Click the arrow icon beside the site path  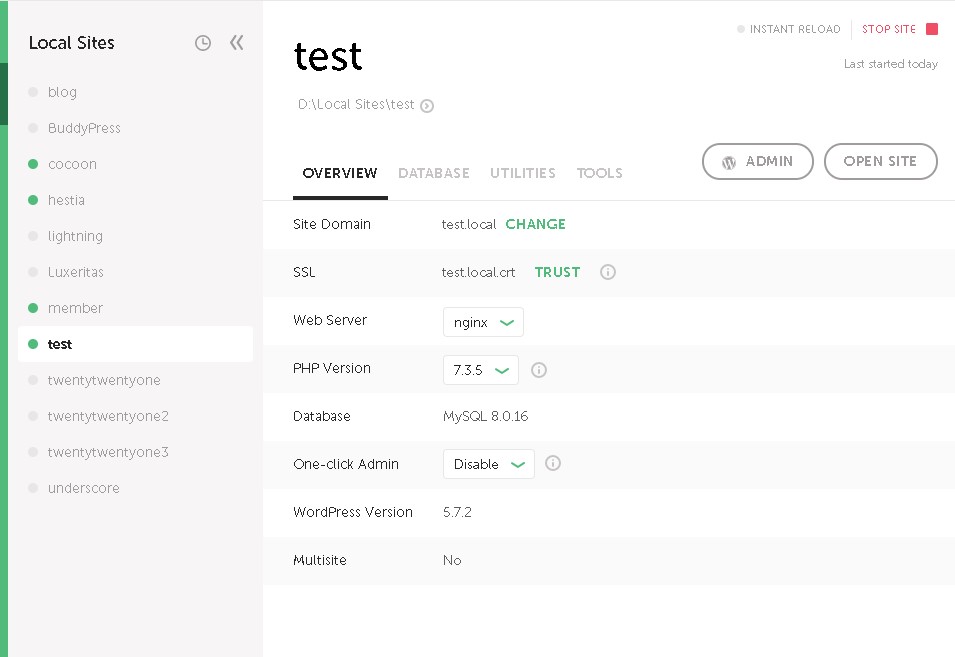point(427,105)
